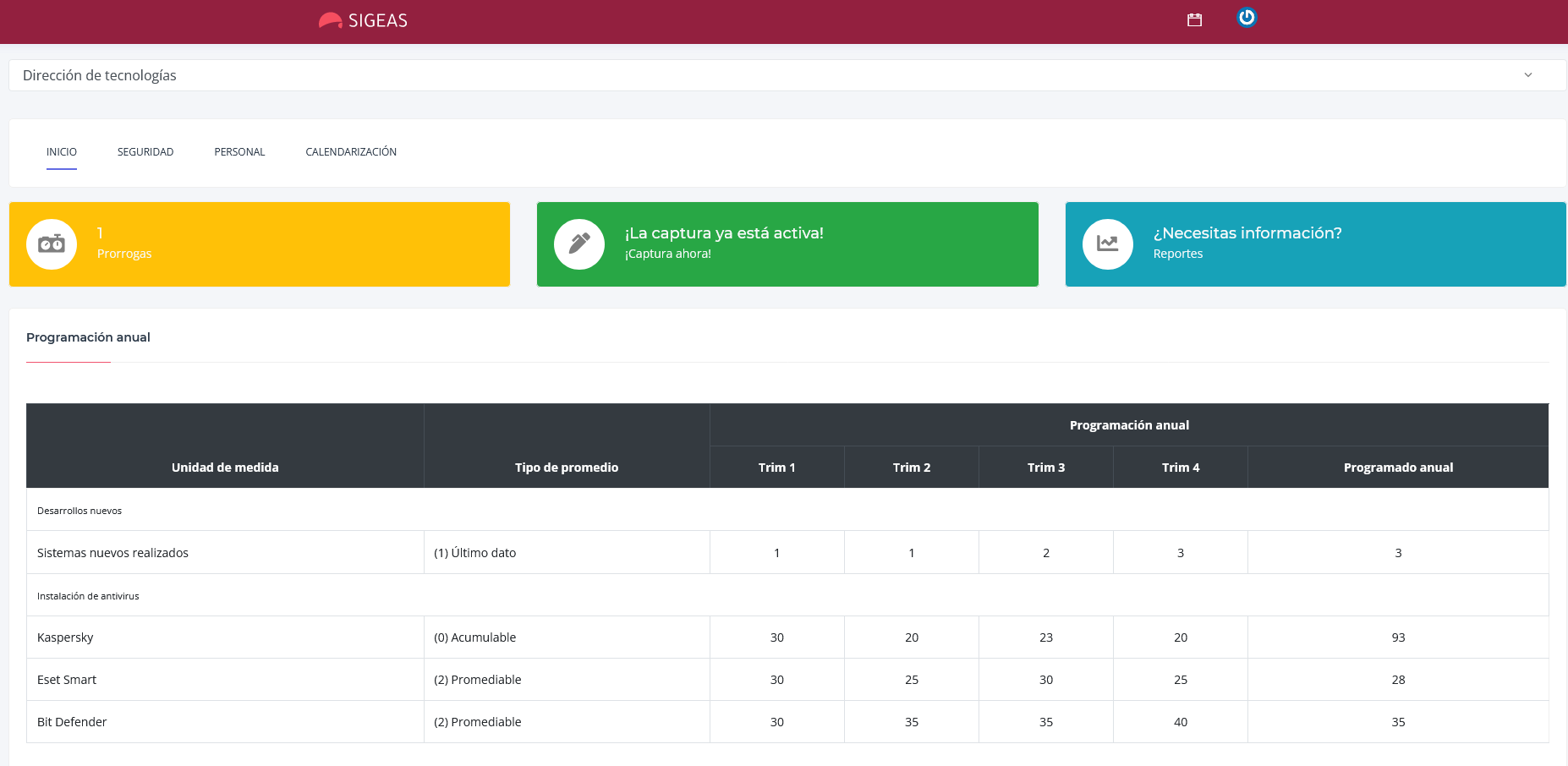Open the Reportes link
This screenshot has width=1568, height=766.
click(1178, 254)
